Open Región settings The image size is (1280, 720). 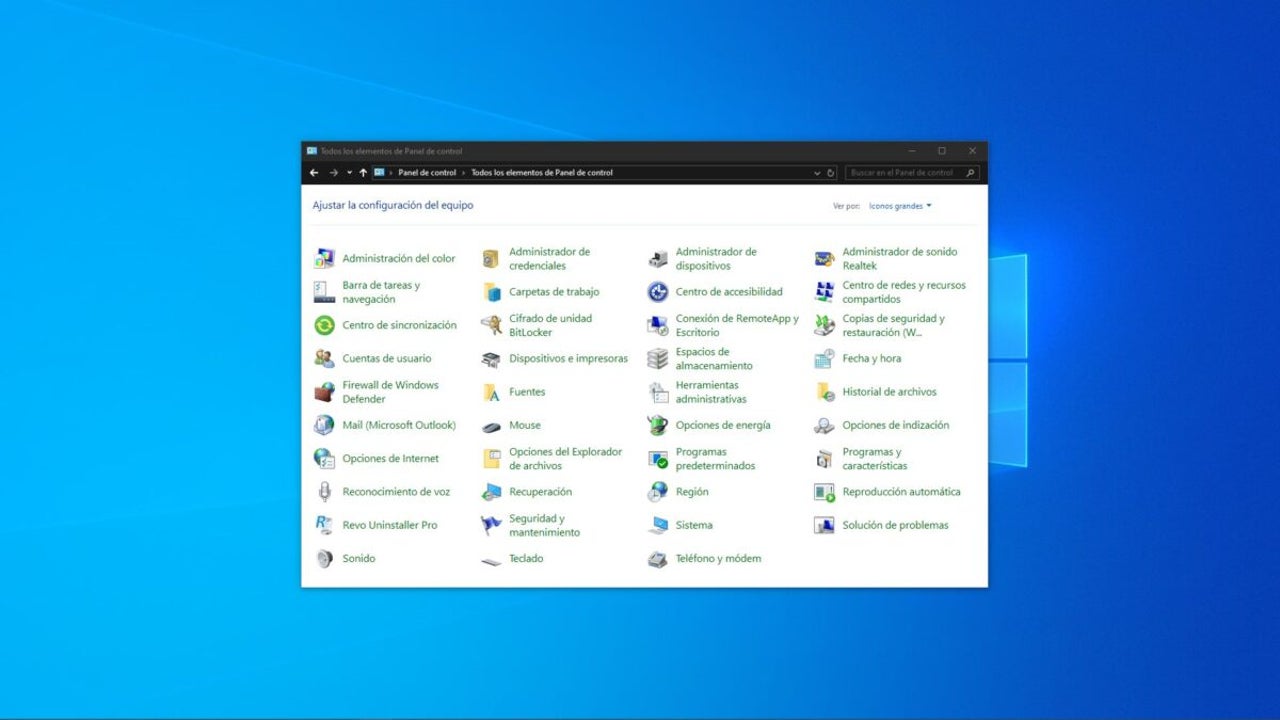(x=693, y=491)
